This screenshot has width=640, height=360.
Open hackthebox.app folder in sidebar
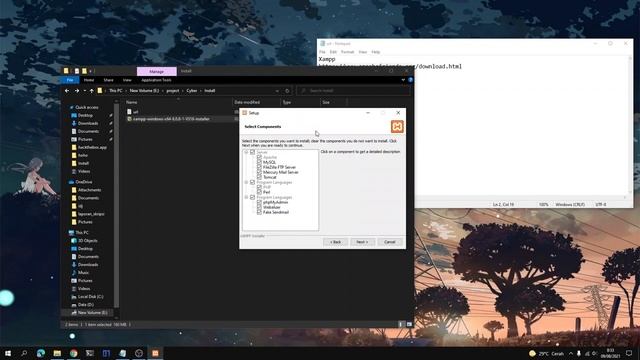coord(92,147)
